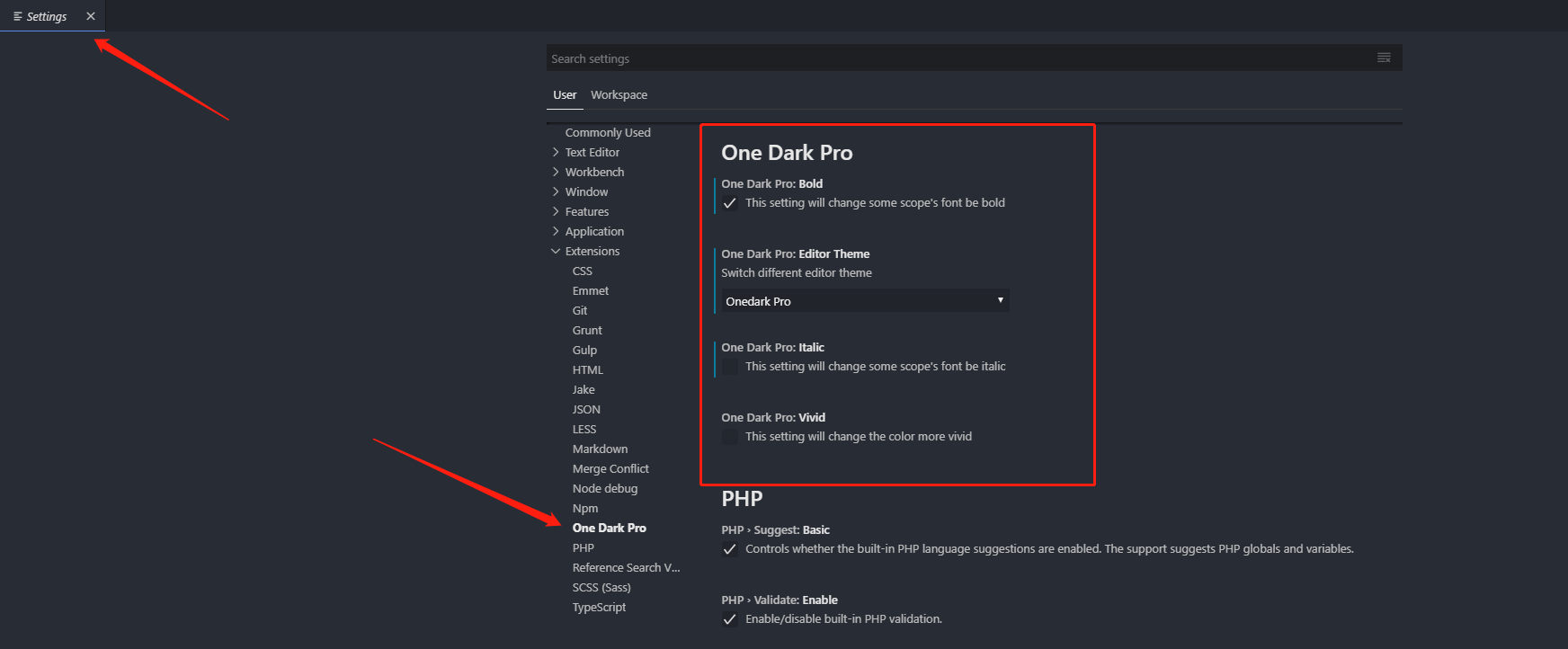The height and width of the screenshot is (649, 1568).
Task: Click the clear search filter icon
Action: tap(1384, 58)
